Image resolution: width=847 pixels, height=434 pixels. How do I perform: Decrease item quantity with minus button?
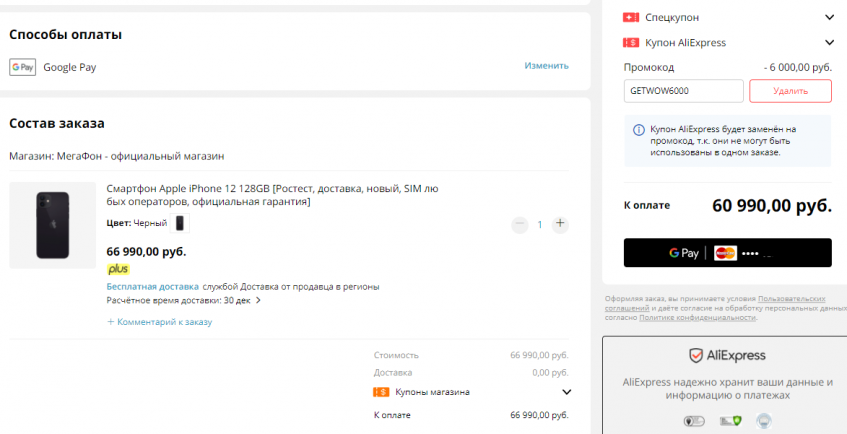(519, 224)
